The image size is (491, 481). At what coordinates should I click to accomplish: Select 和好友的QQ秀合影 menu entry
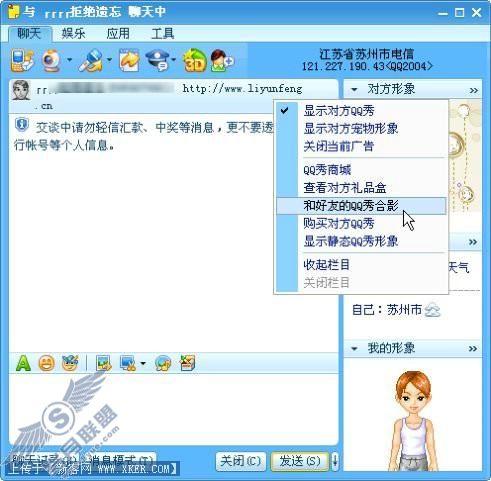[361, 206]
